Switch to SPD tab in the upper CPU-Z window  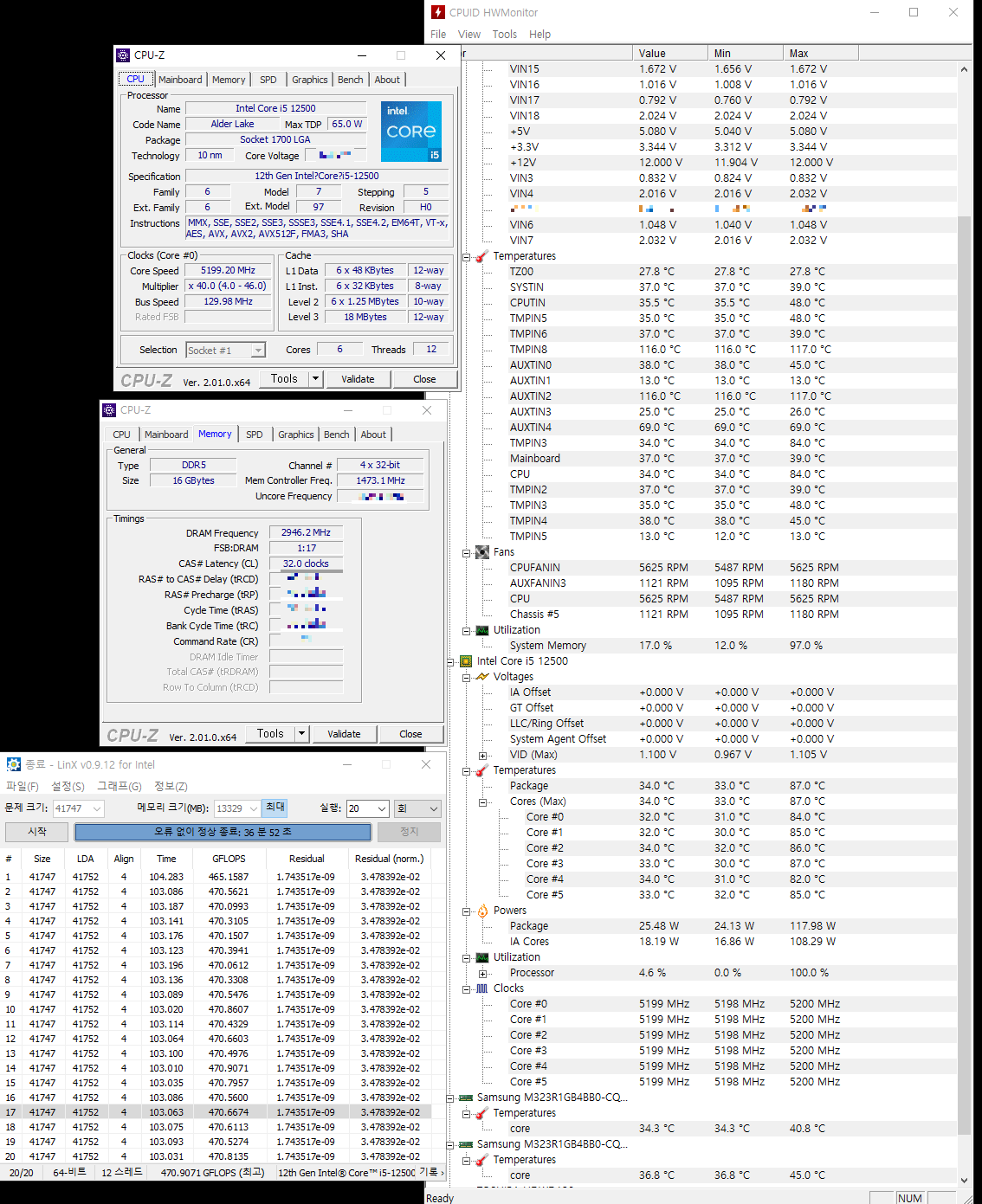(268, 80)
